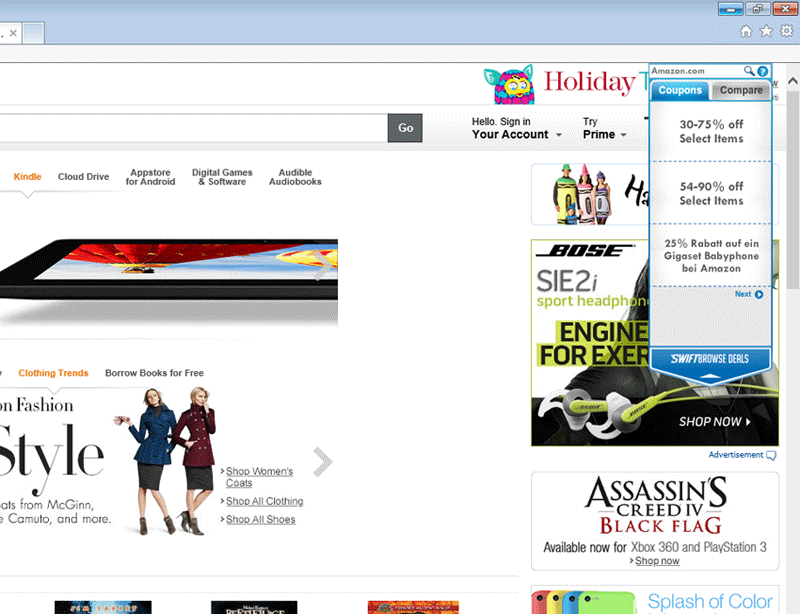Click the Amazon search input field
The width and height of the screenshot is (800, 614).
tap(190, 128)
